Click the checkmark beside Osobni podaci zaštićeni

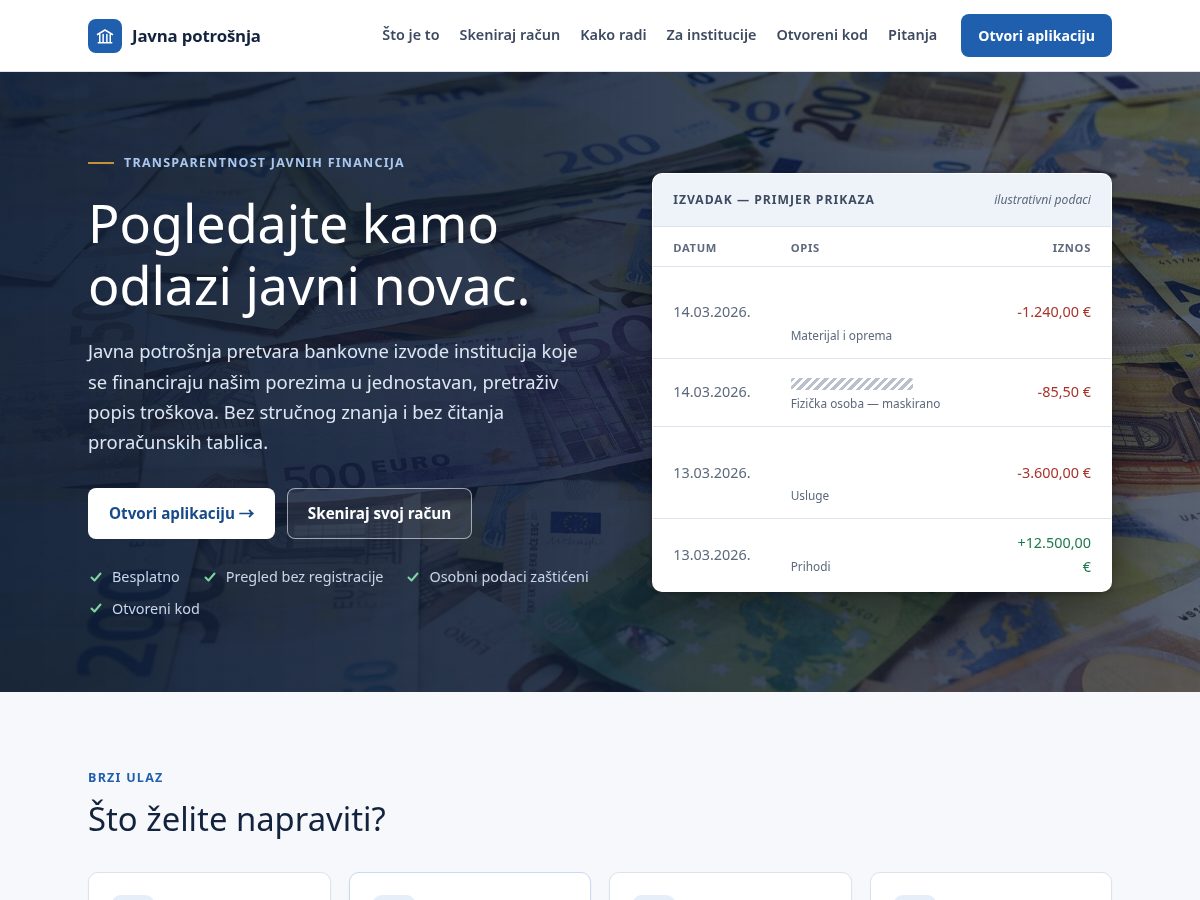tap(413, 577)
